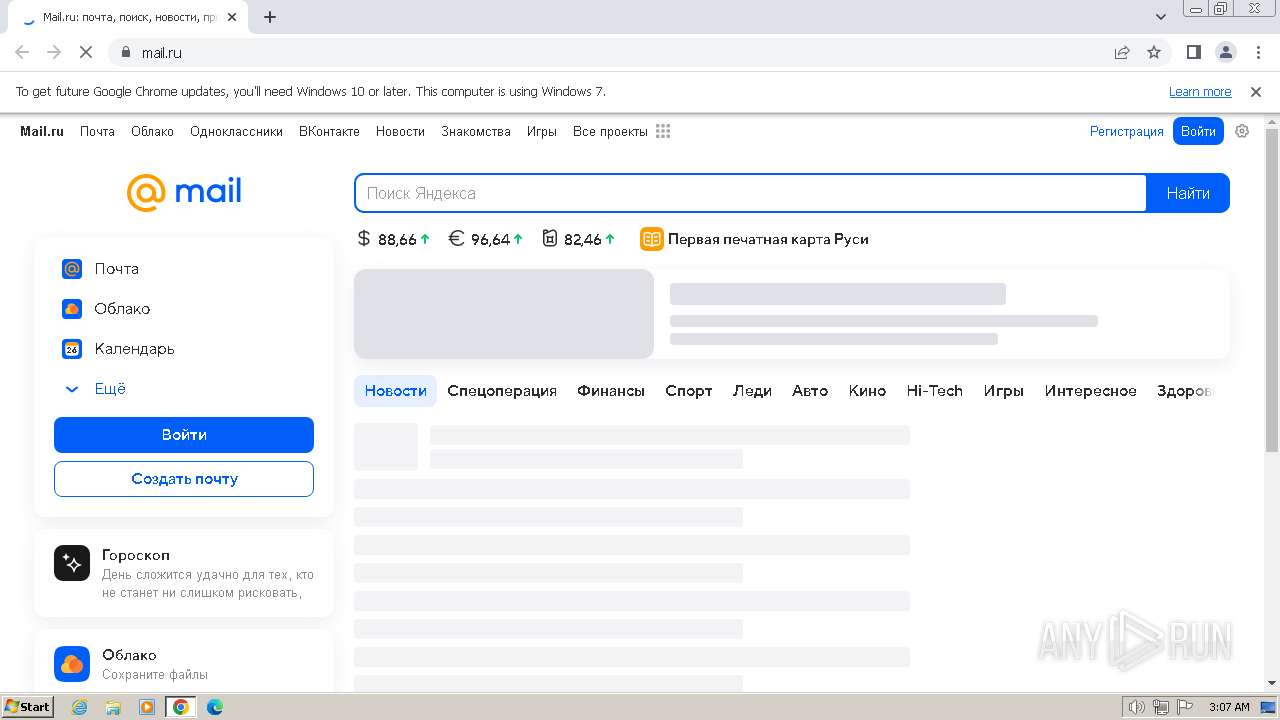Open Игры in top navigation
The width and height of the screenshot is (1280, 720).
pos(542,131)
